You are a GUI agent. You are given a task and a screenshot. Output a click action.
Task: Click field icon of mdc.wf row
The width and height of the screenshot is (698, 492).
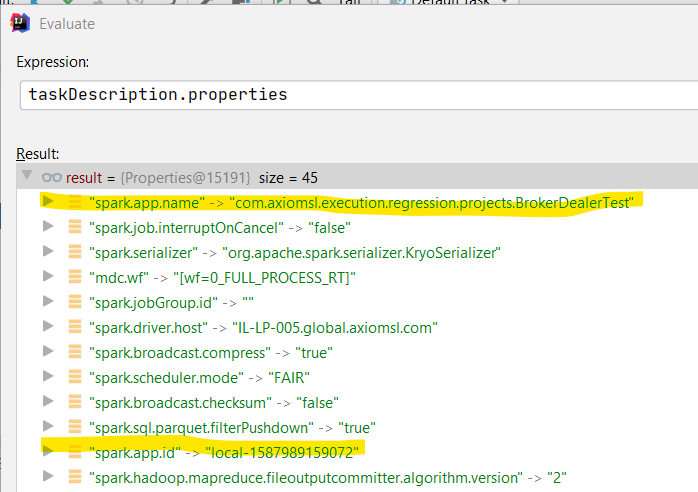pyautogui.click(x=75, y=276)
